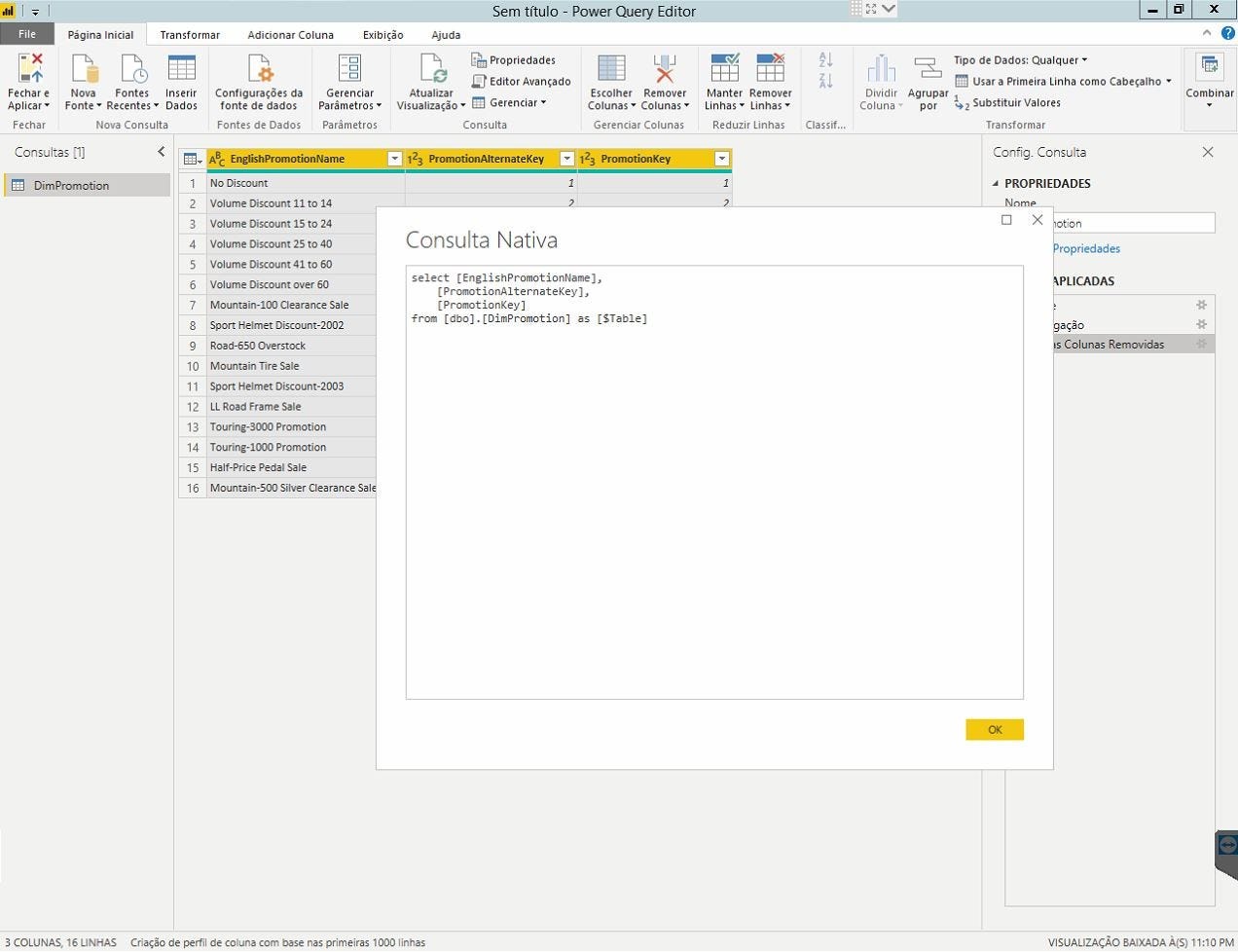Select the Half-Price Pedal Sale cell
The height and width of the screenshot is (952, 1238).
(x=292, y=467)
